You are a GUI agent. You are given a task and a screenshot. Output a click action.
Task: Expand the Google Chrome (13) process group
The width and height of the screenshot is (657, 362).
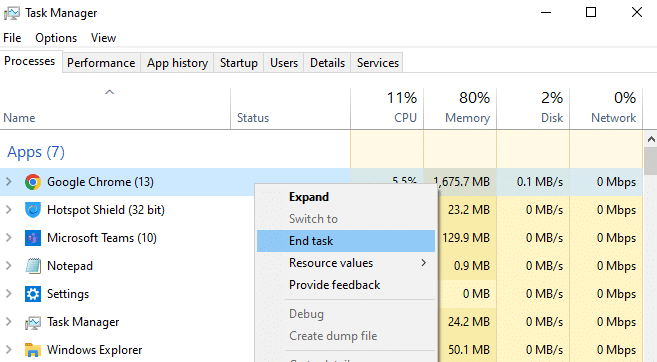pos(8,182)
